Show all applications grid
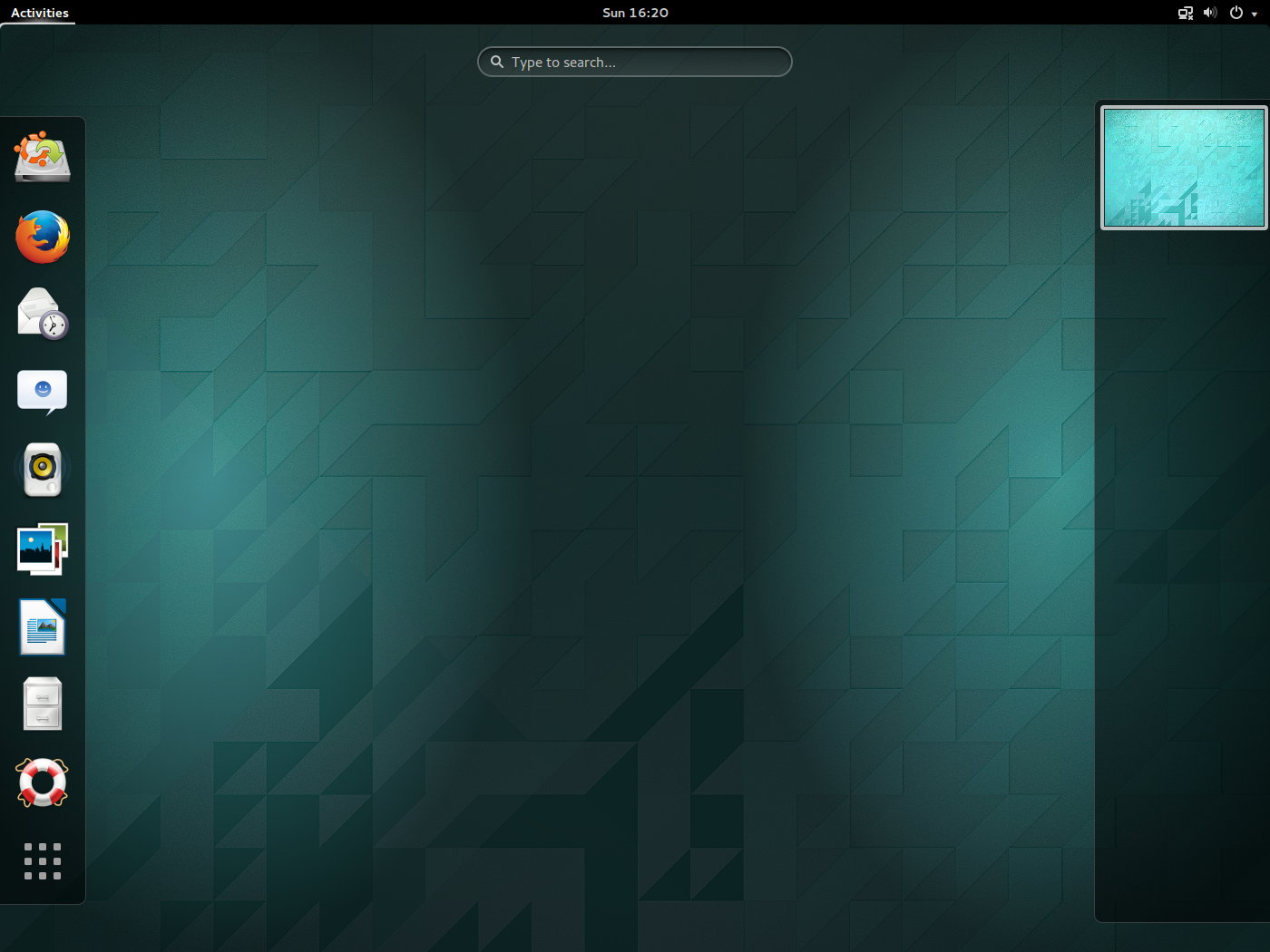Viewport: 1270px width, 952px height. (x=43, y=861)
